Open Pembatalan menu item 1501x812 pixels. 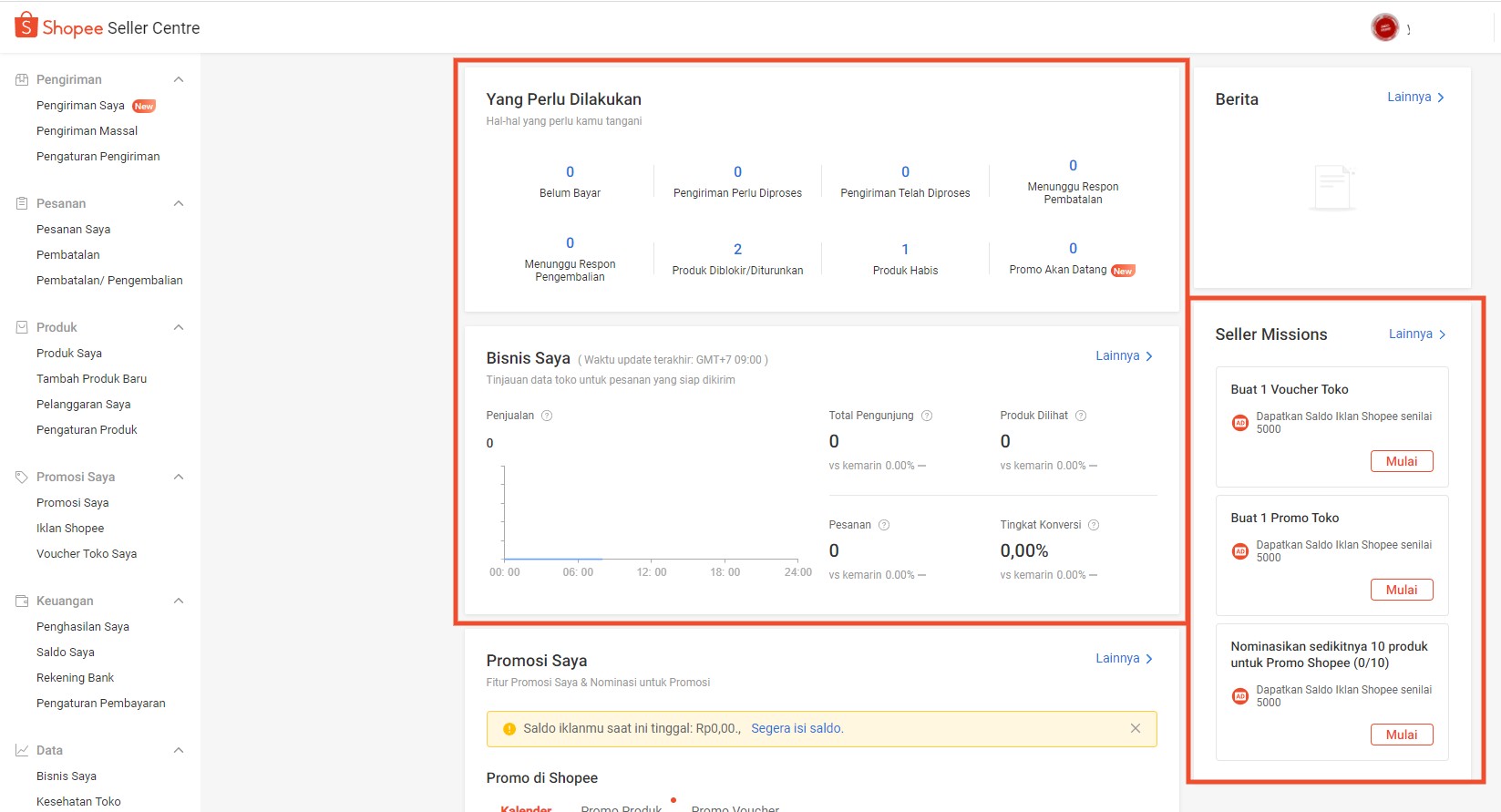(68, 255)
